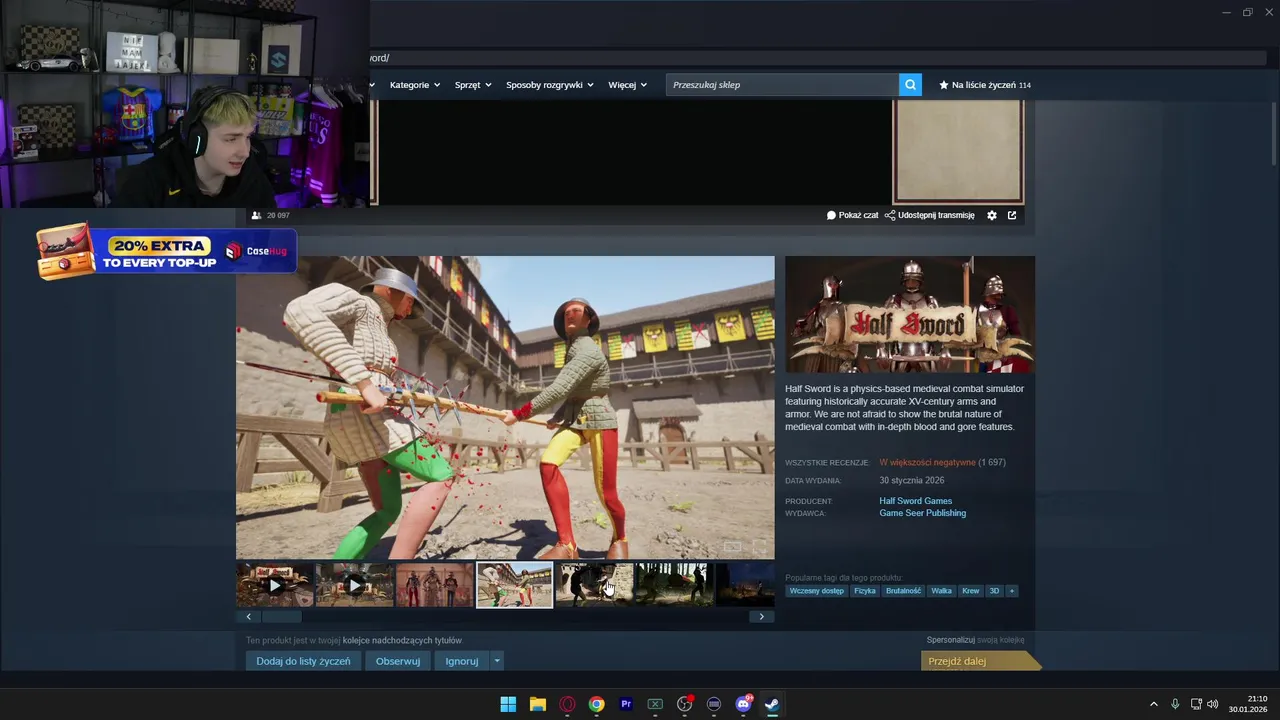Click the plus button to add tags
The height and width of the screenshot is (720, 1280).
pos(1012,591)
